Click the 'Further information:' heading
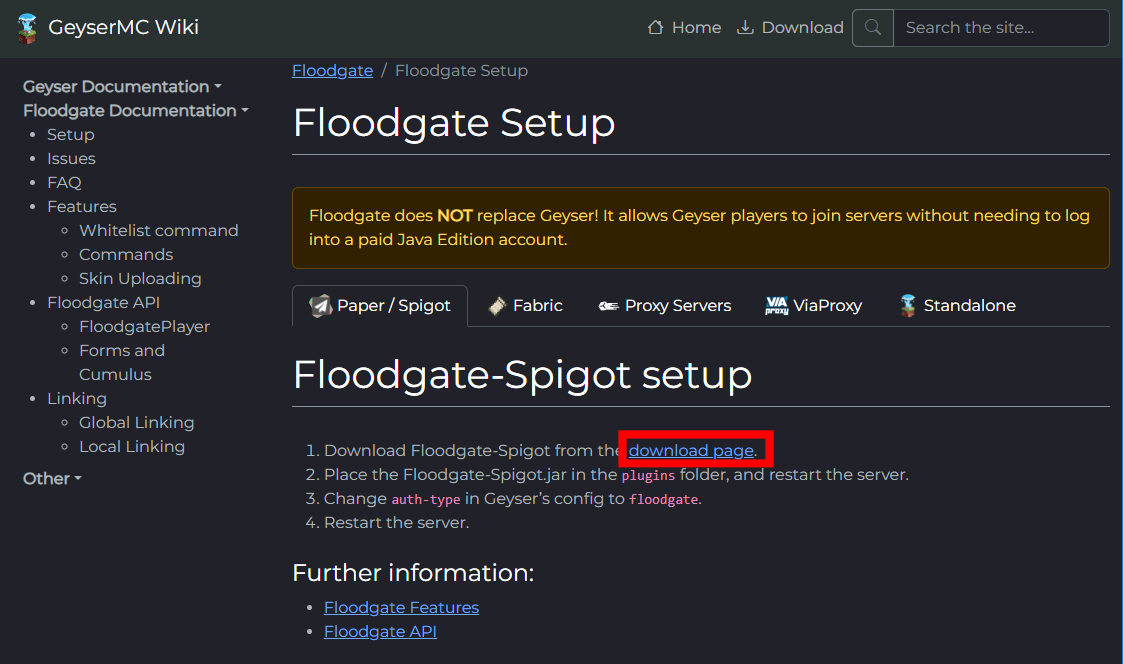1123x664 pixels. [413, 573]
